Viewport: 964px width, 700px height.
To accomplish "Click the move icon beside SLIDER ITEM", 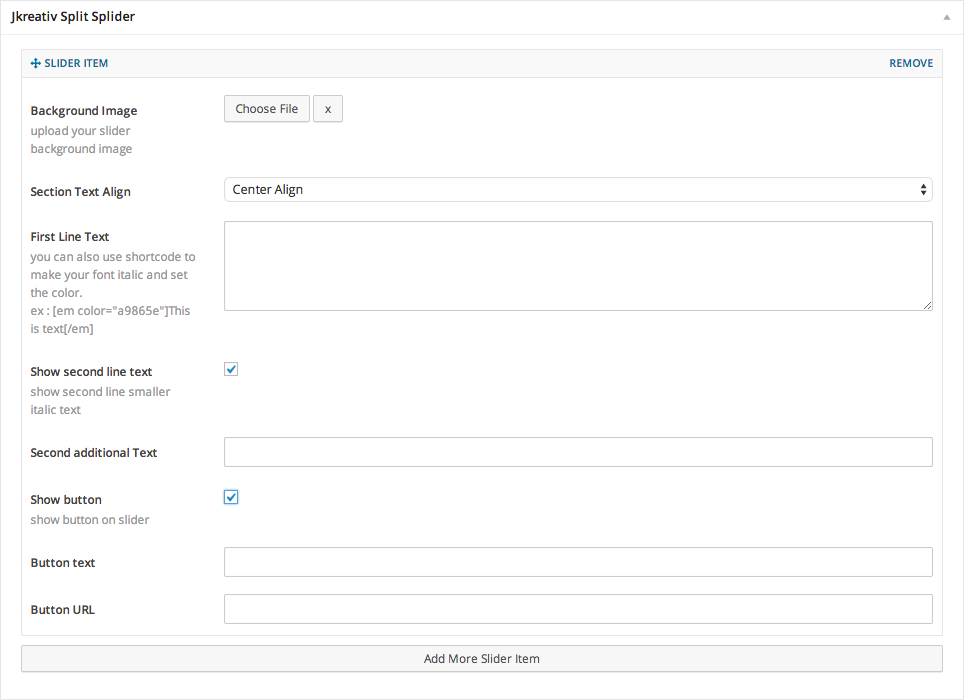I will pyautogui.click(x=36, y=63).
